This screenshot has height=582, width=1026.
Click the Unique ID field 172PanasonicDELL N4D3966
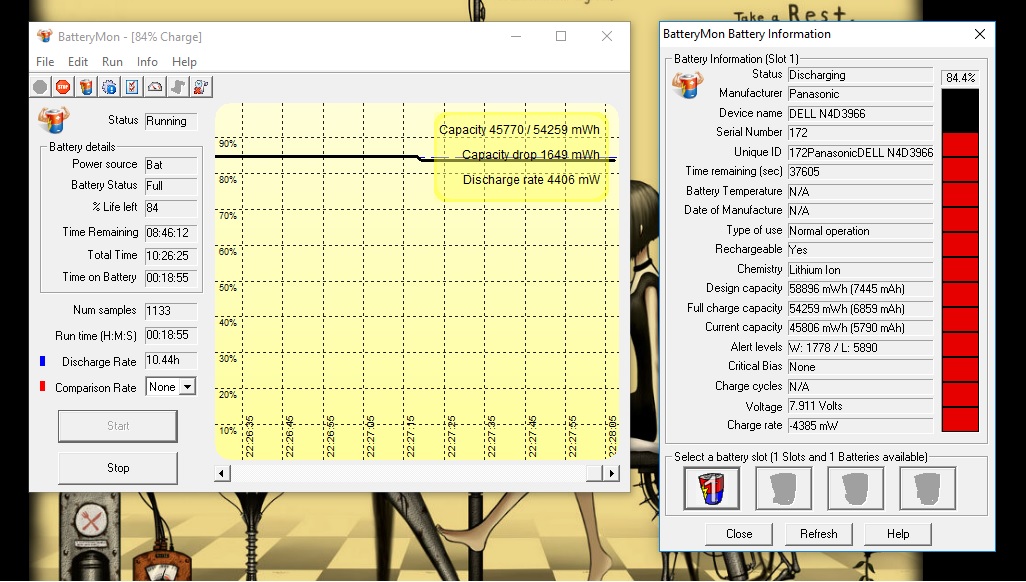click(860, 153)
